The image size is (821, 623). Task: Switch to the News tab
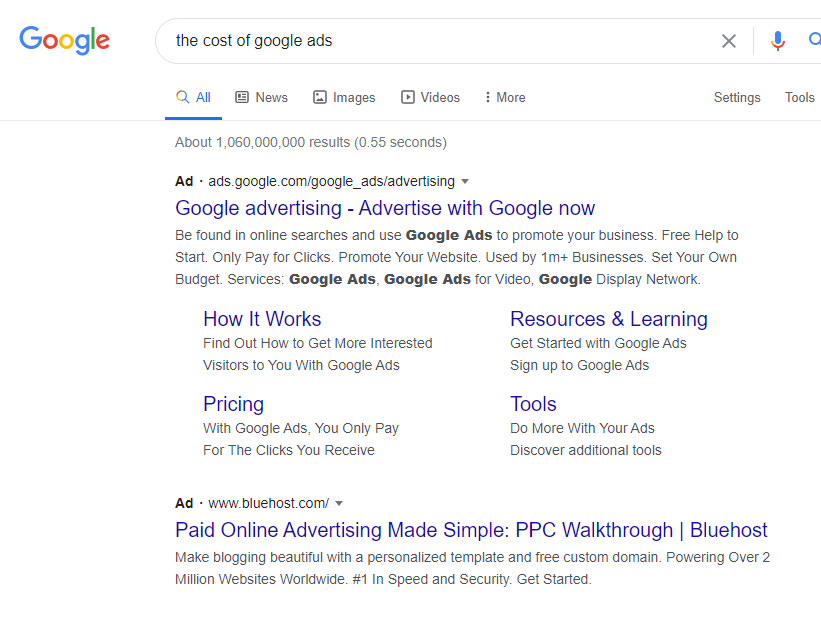261,97
